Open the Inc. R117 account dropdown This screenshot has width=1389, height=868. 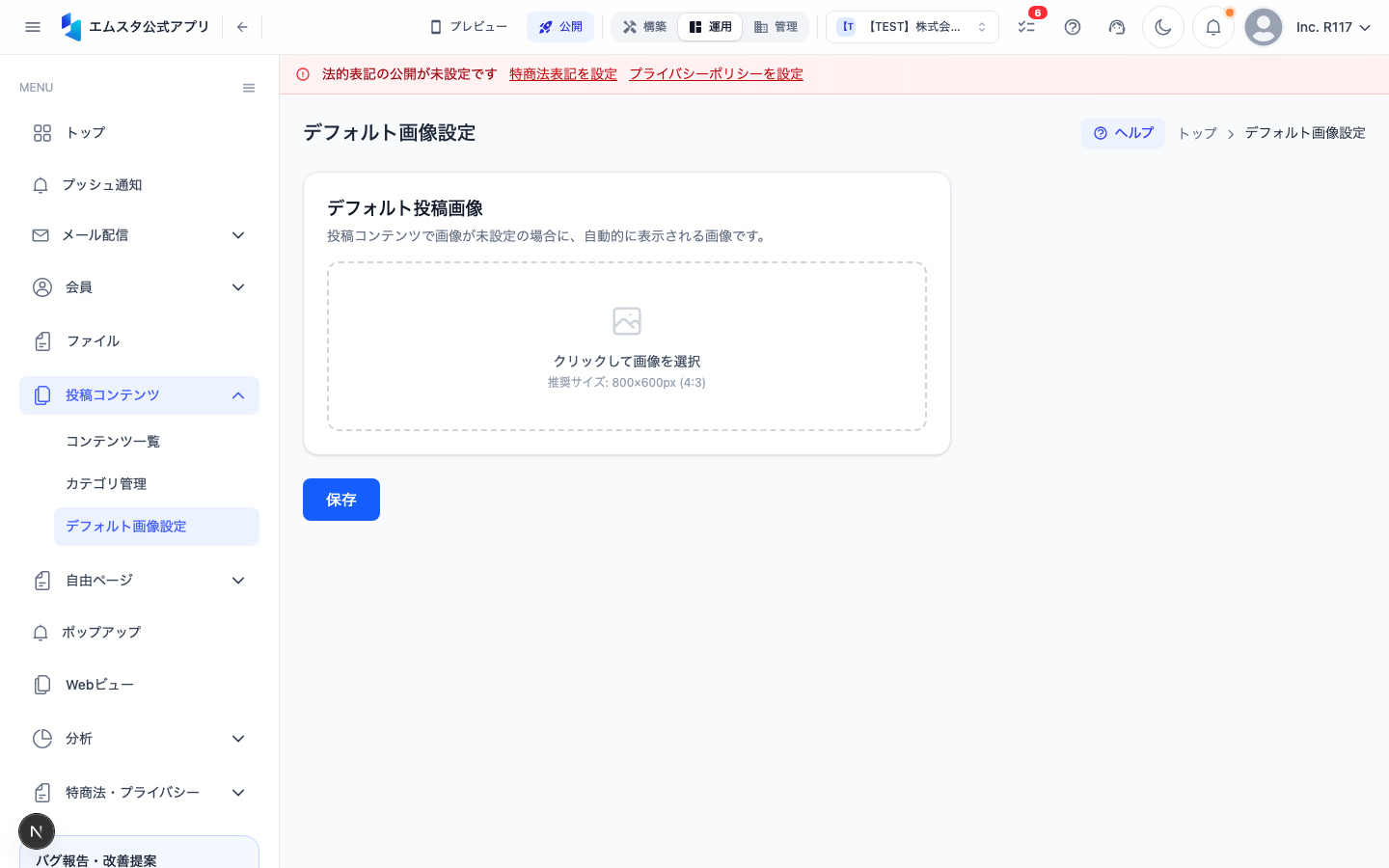coord(1333,27)
